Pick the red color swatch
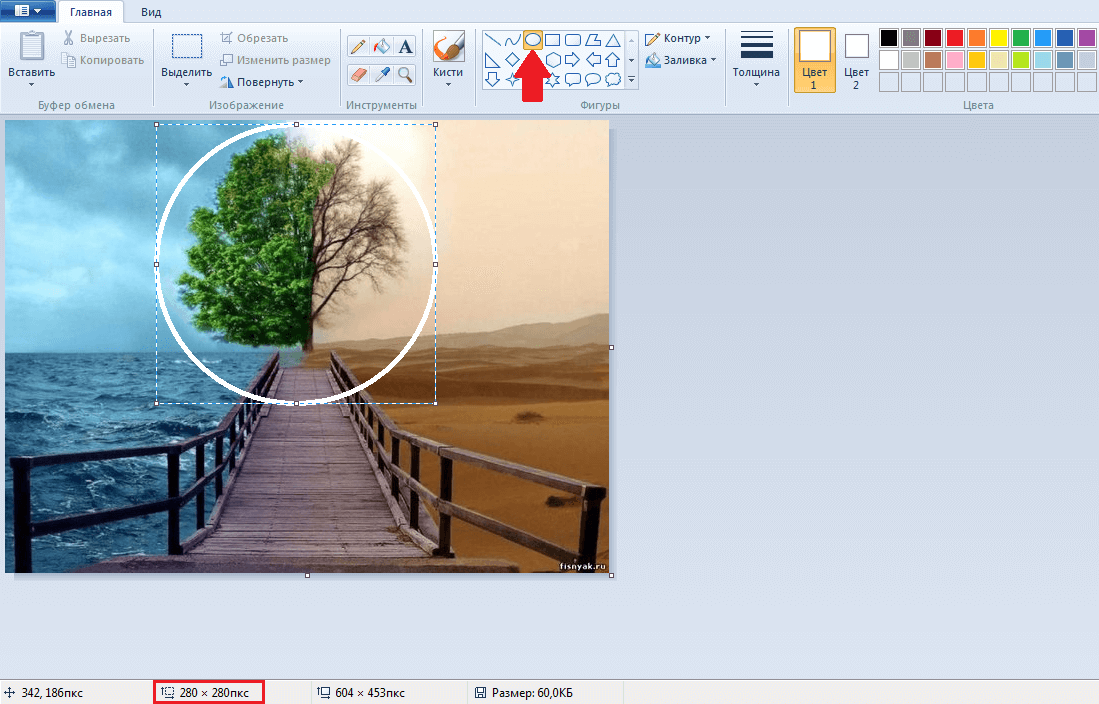Viewport: 1099px width, 704px height. point(954,38)
